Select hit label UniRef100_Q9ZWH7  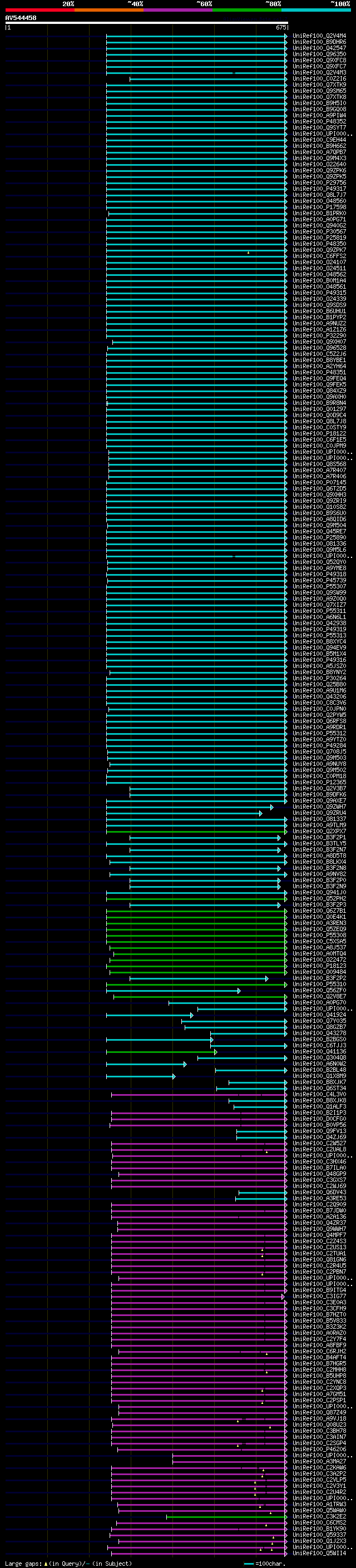319,807
